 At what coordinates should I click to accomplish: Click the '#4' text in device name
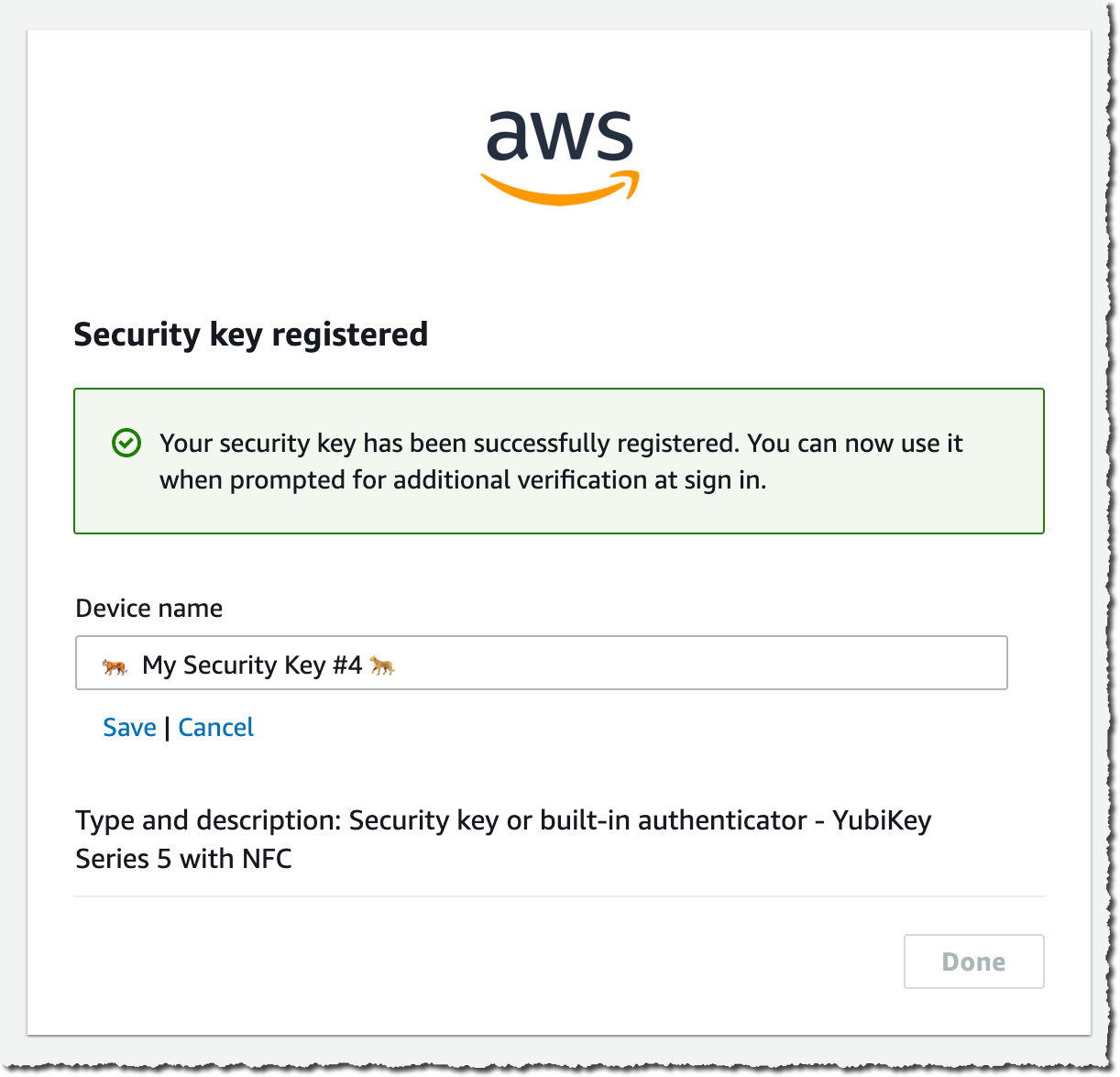347,665
